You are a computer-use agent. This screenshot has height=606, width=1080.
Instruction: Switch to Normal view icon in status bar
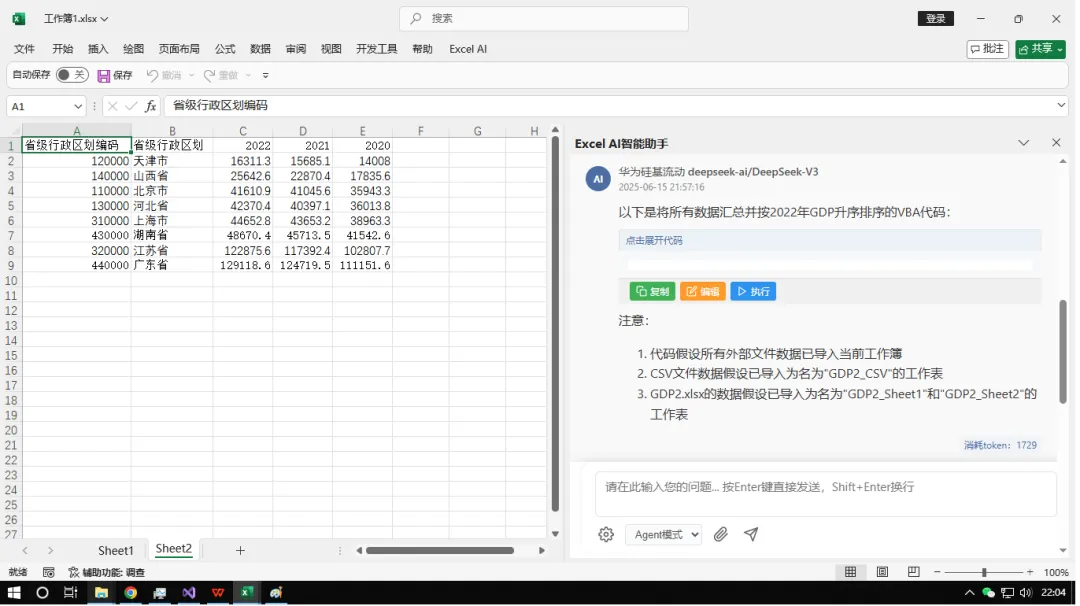(851, 573)
